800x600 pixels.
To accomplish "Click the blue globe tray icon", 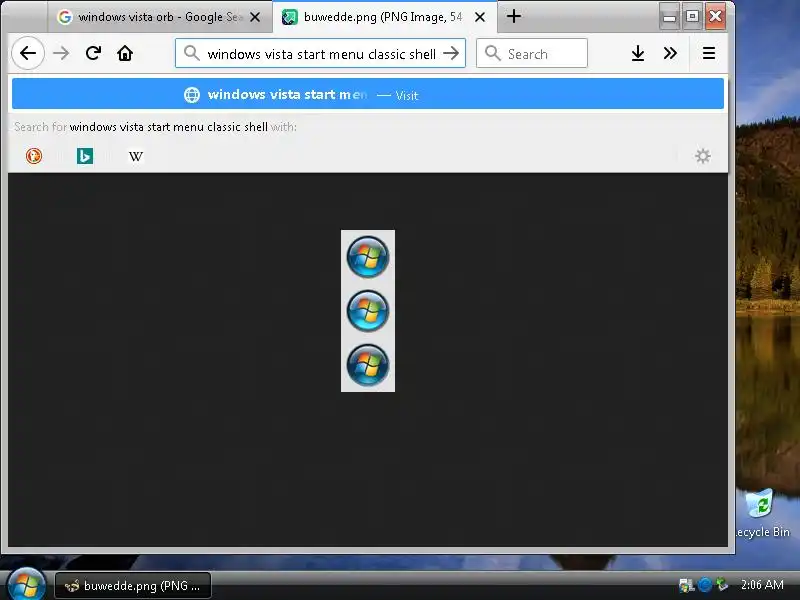I will 705,585.
